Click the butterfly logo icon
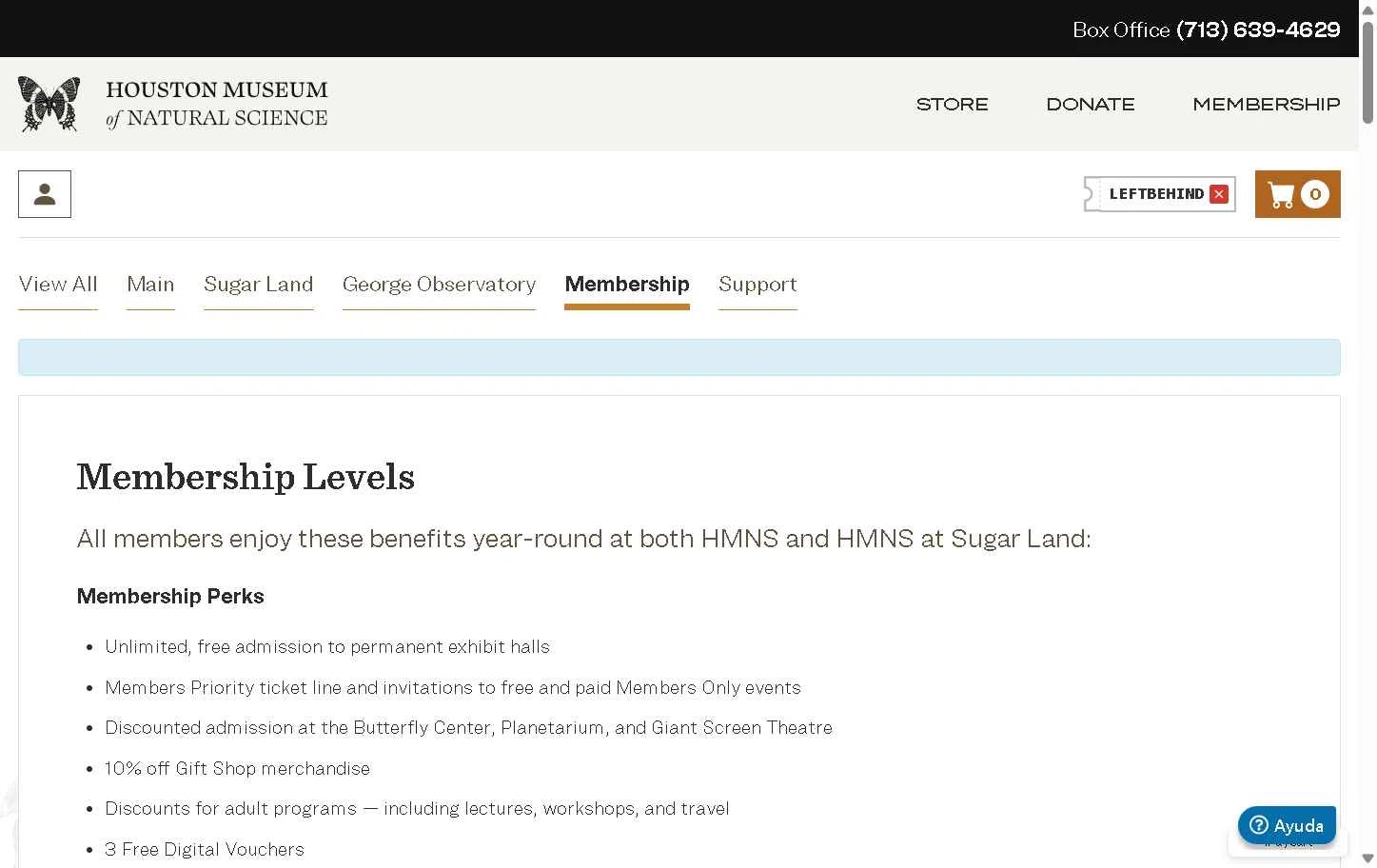This screenshot has height=868, width=1377. pyautogui.click(x=49, y=104)
